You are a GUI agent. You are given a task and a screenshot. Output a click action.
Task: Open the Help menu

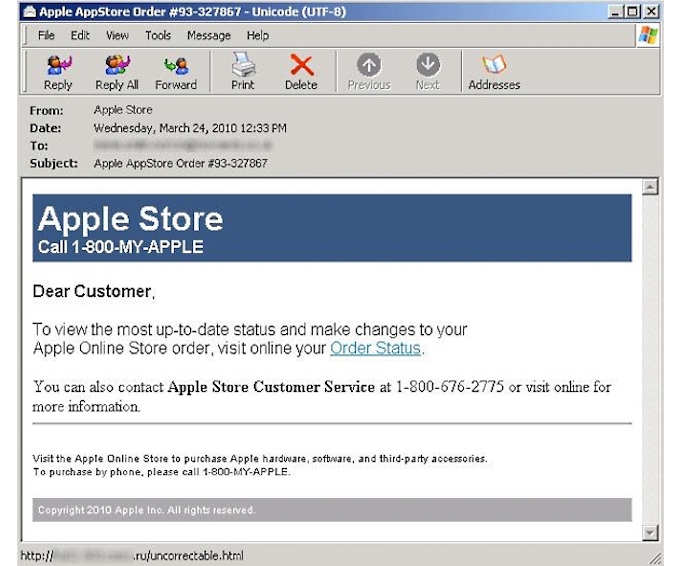tap(258, 35)
